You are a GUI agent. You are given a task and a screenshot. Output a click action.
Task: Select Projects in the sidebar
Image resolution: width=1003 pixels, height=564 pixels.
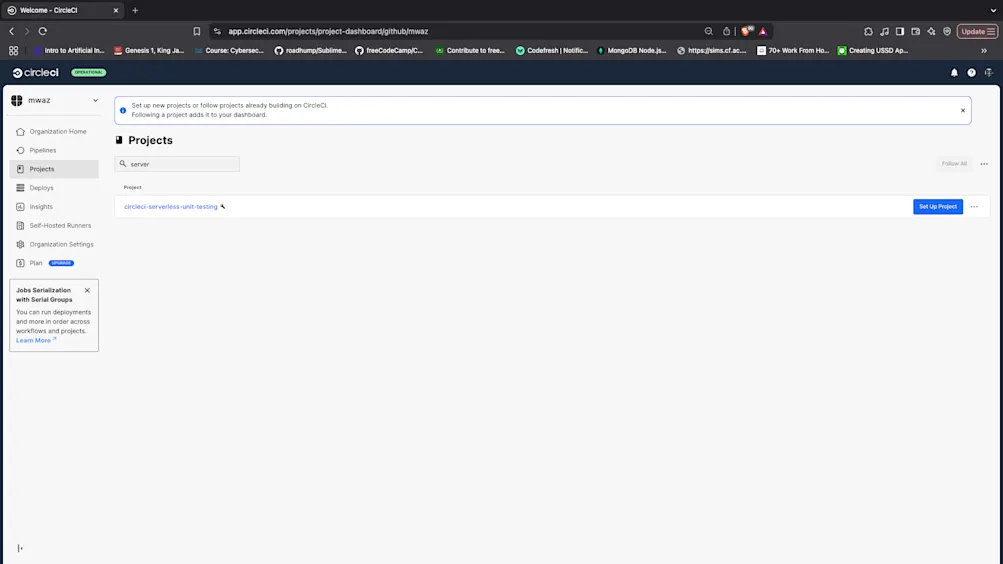(54, 169)
